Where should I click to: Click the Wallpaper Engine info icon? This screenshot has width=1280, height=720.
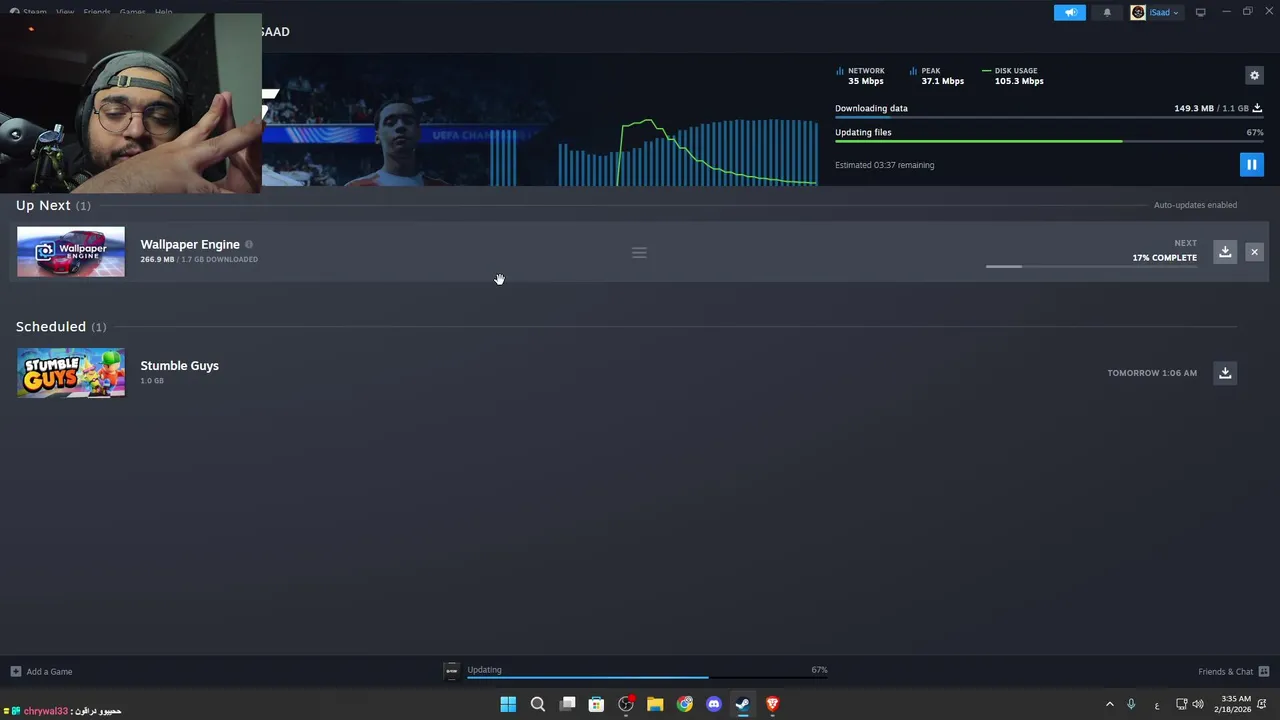(x=249, y=244)
